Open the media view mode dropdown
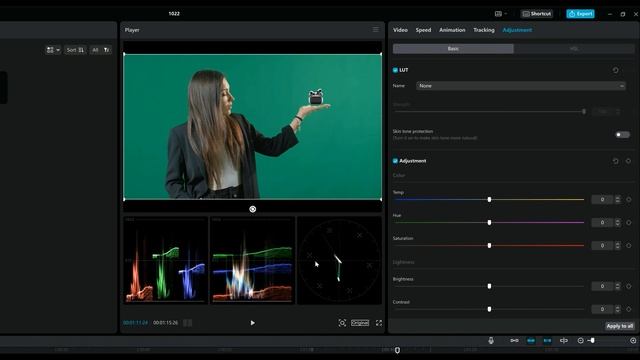640x360 pixels. tap(53, 50)
